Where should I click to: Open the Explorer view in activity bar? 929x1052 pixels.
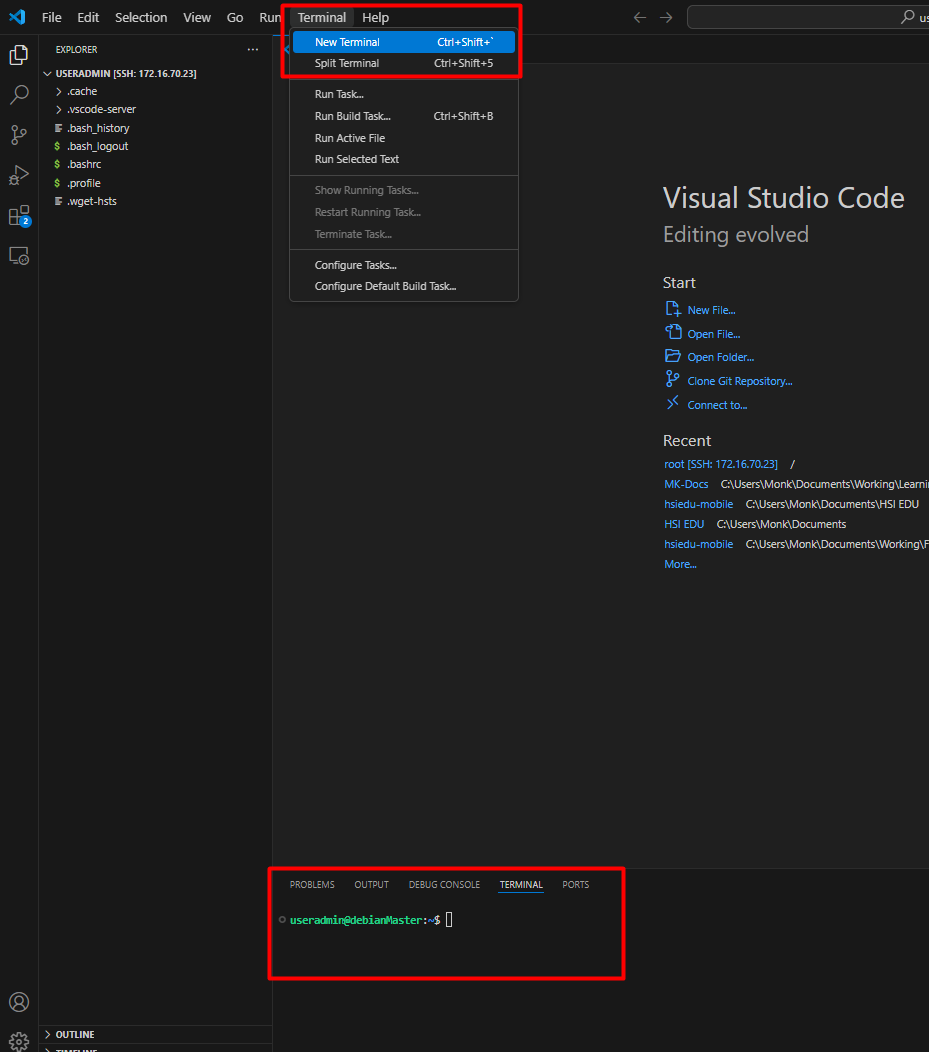(19, 55)
